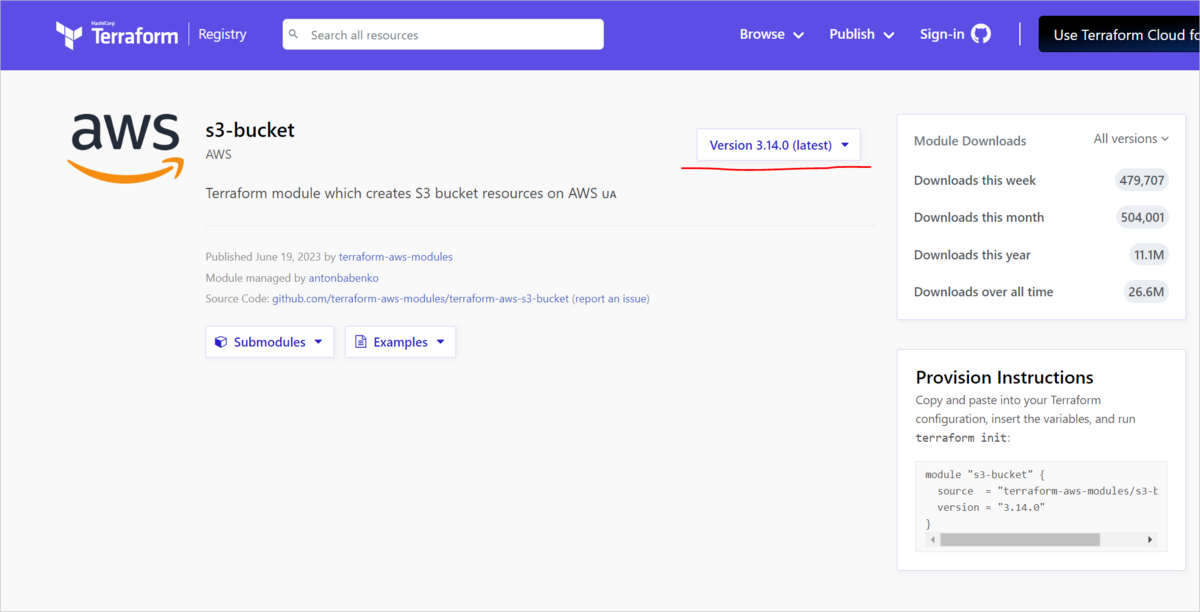This screenshot has height=612, width=1200.
Task: Expand the Submodules dropdown
Action: click(270, 342)
